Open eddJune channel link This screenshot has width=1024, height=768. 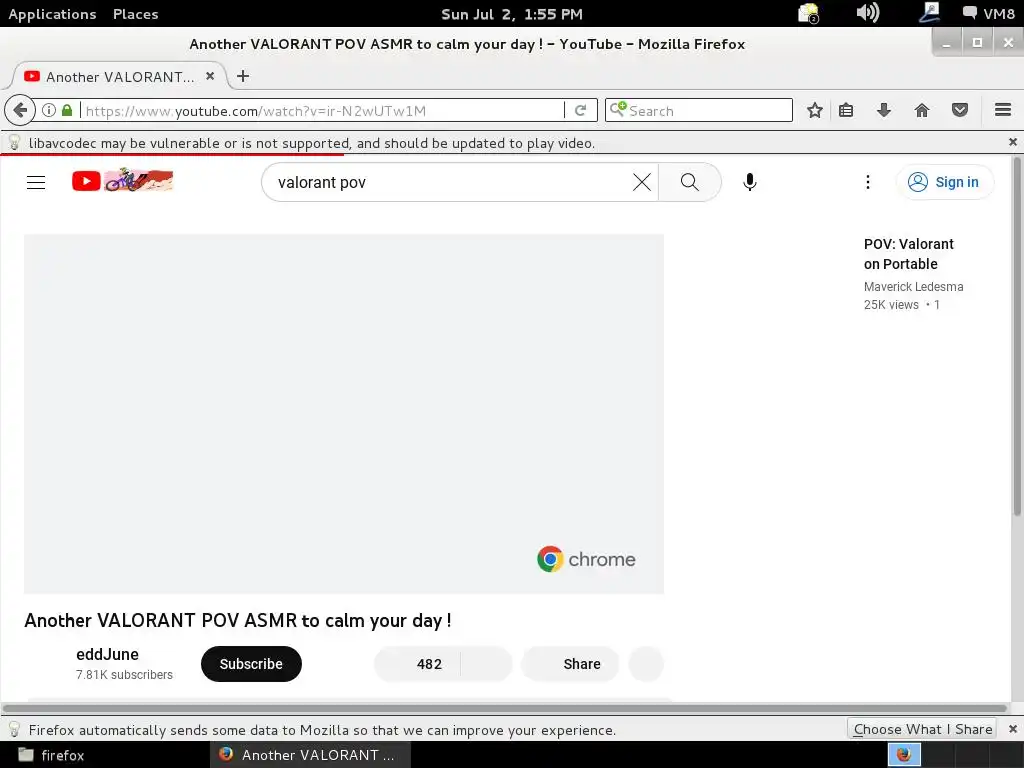(x=107, y=654)
